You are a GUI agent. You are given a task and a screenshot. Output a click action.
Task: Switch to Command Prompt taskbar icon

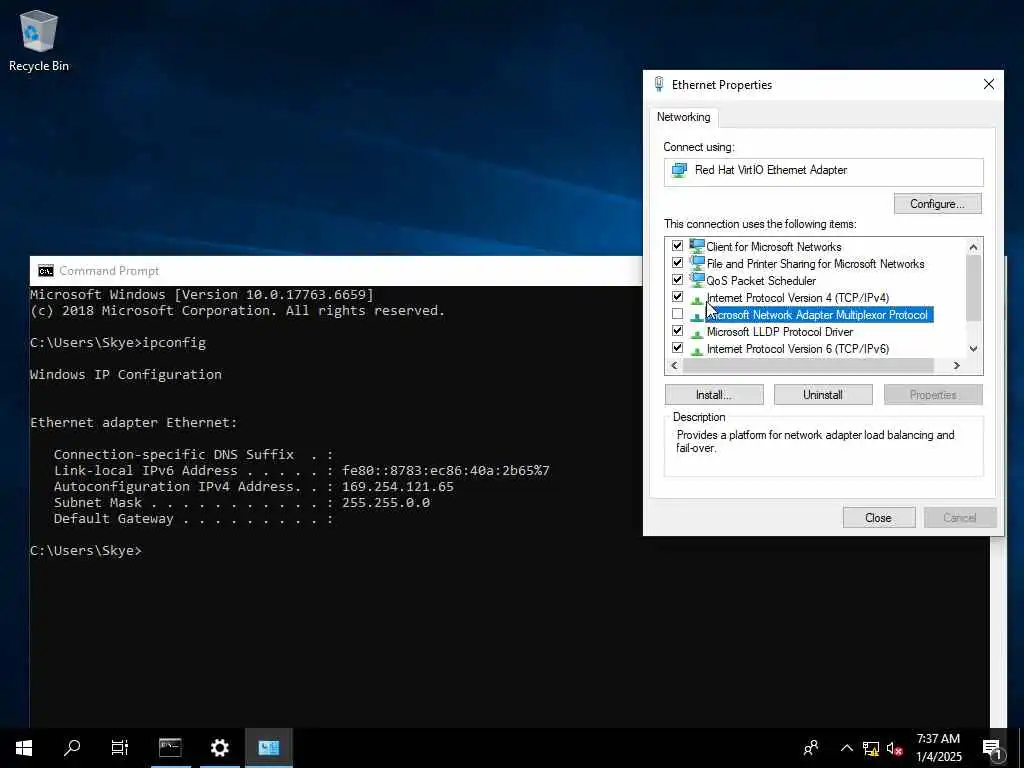coord(170,748)
